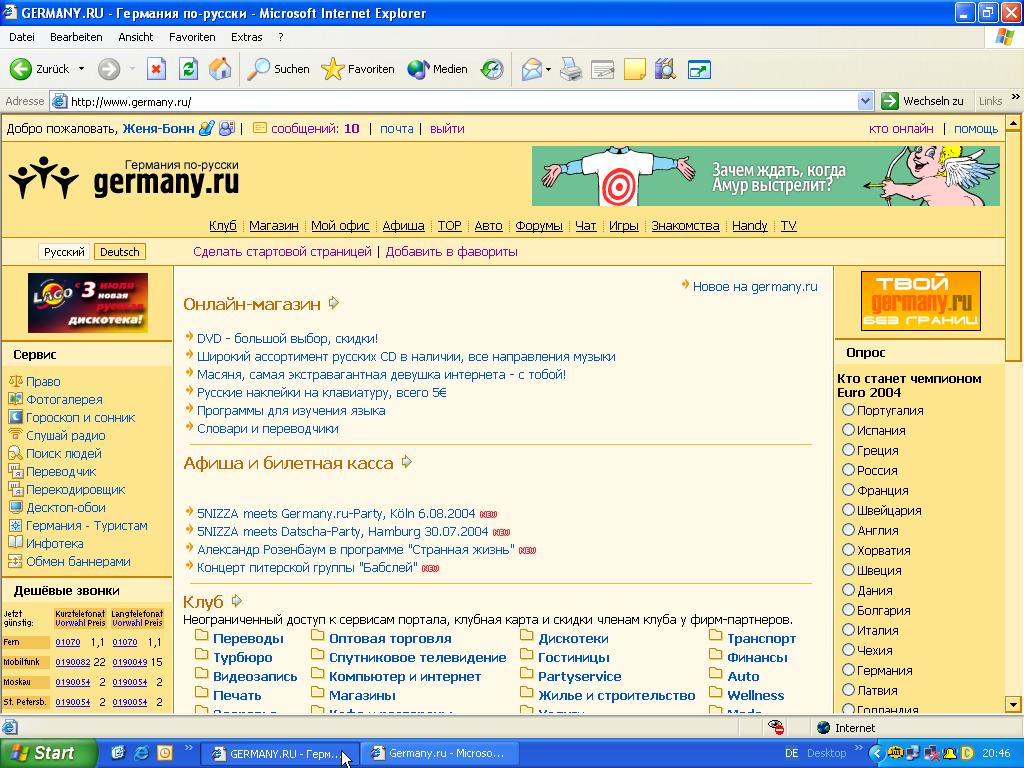Open the Favoriten menu in menu bar
The height and width of the screenshot is (768, 1024).
tap(192, 37)
